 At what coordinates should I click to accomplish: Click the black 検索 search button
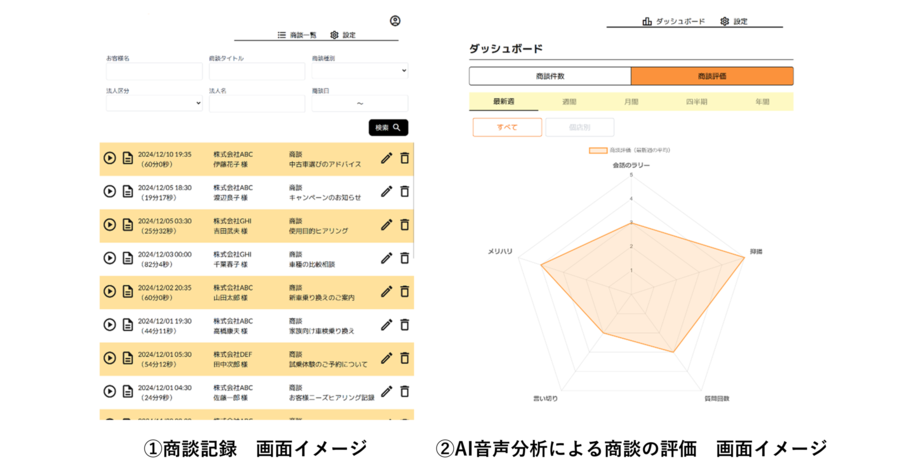[x=389, y=127]
